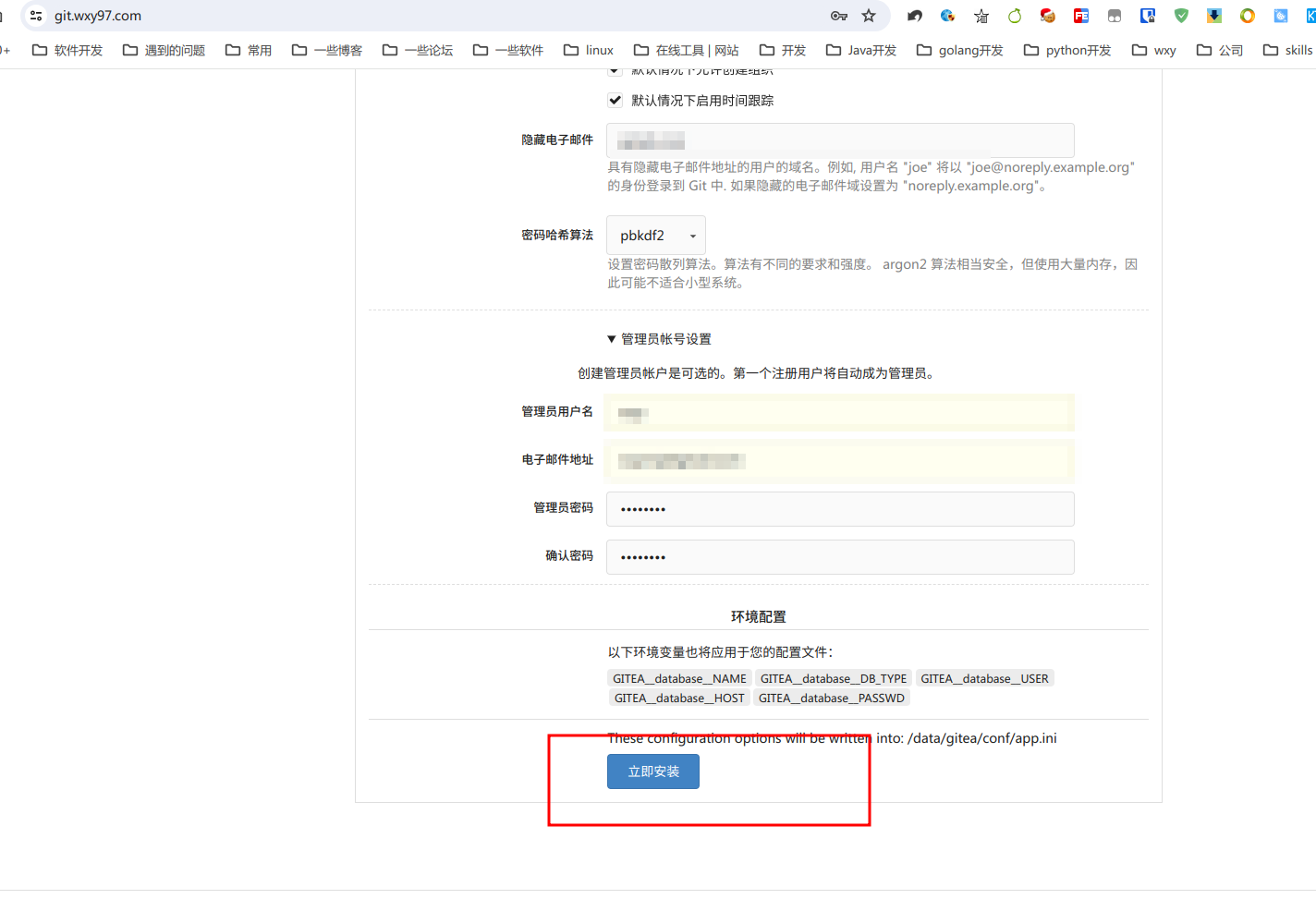Click the red FE extension icon
The height and width of the screenshot is (899, 1316).
point(1080,16)
